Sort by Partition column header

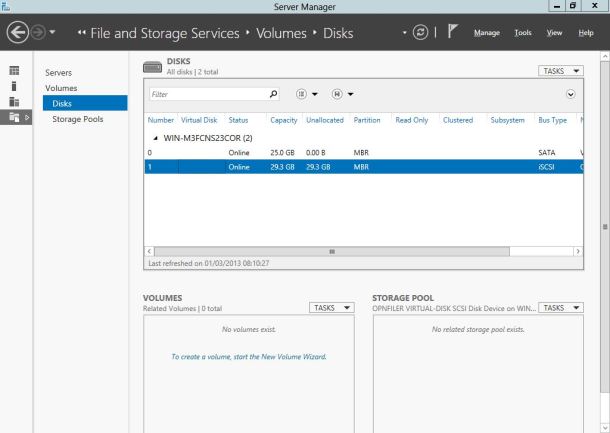pyautogui.click(x=367, y=120)
